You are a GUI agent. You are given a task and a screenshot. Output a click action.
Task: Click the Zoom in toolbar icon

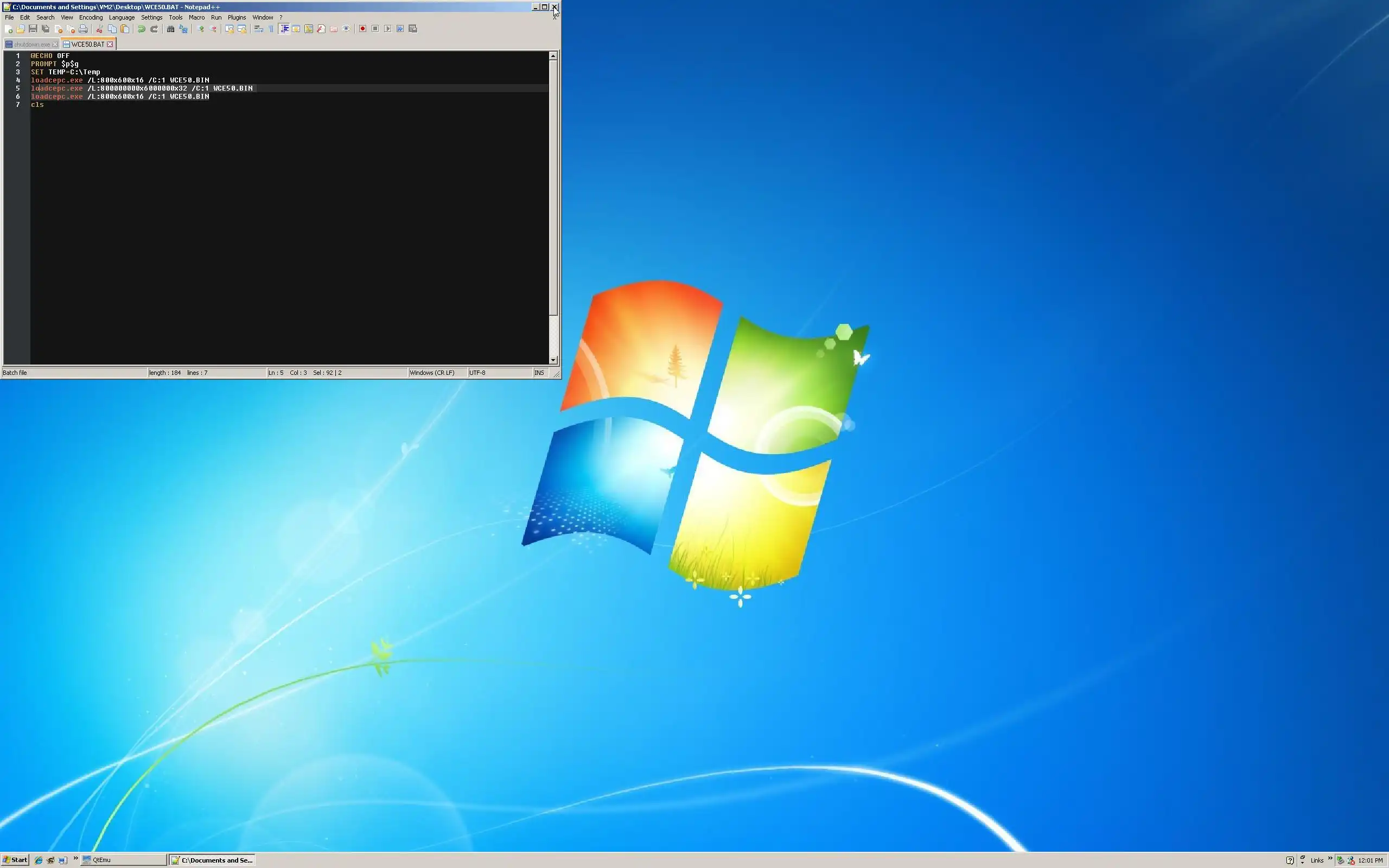(x=200, y=29)
